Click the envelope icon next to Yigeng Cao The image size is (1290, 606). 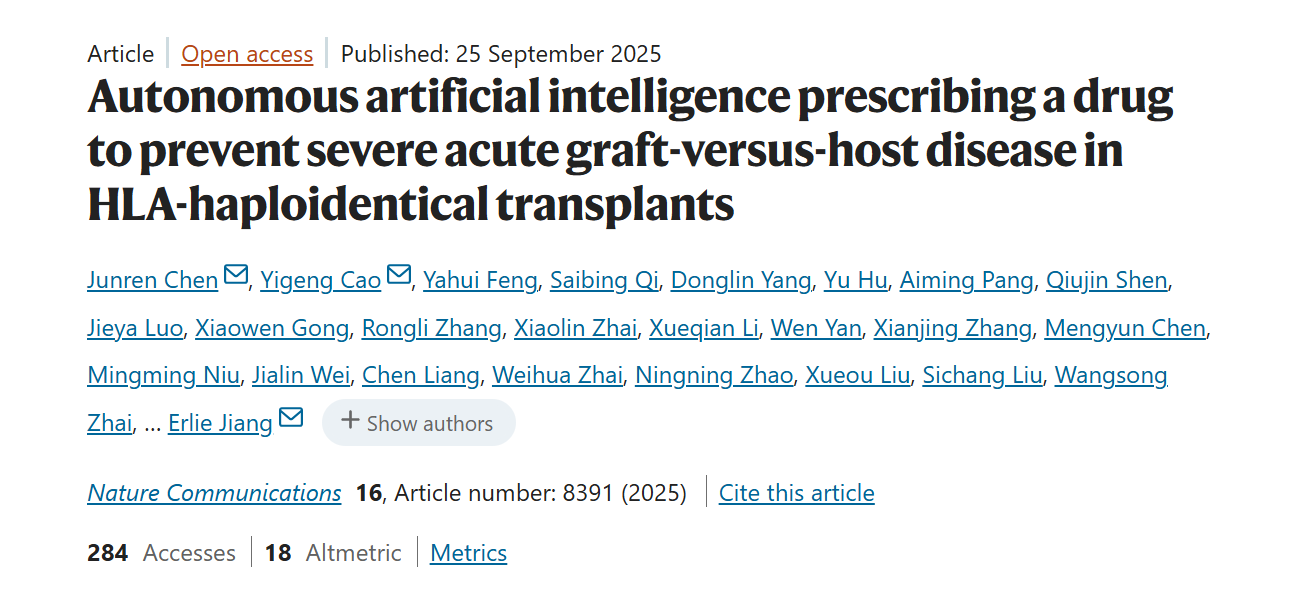tap(398, 275)
